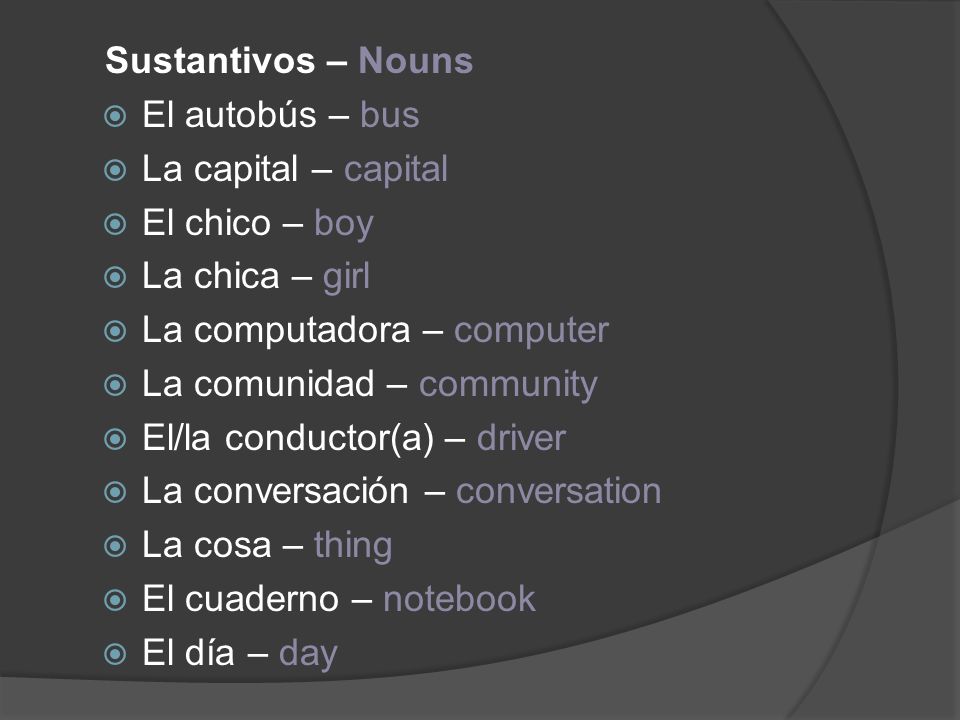Click the translation thing
Viewport: 960px width, 720px height.
point(353,546)
